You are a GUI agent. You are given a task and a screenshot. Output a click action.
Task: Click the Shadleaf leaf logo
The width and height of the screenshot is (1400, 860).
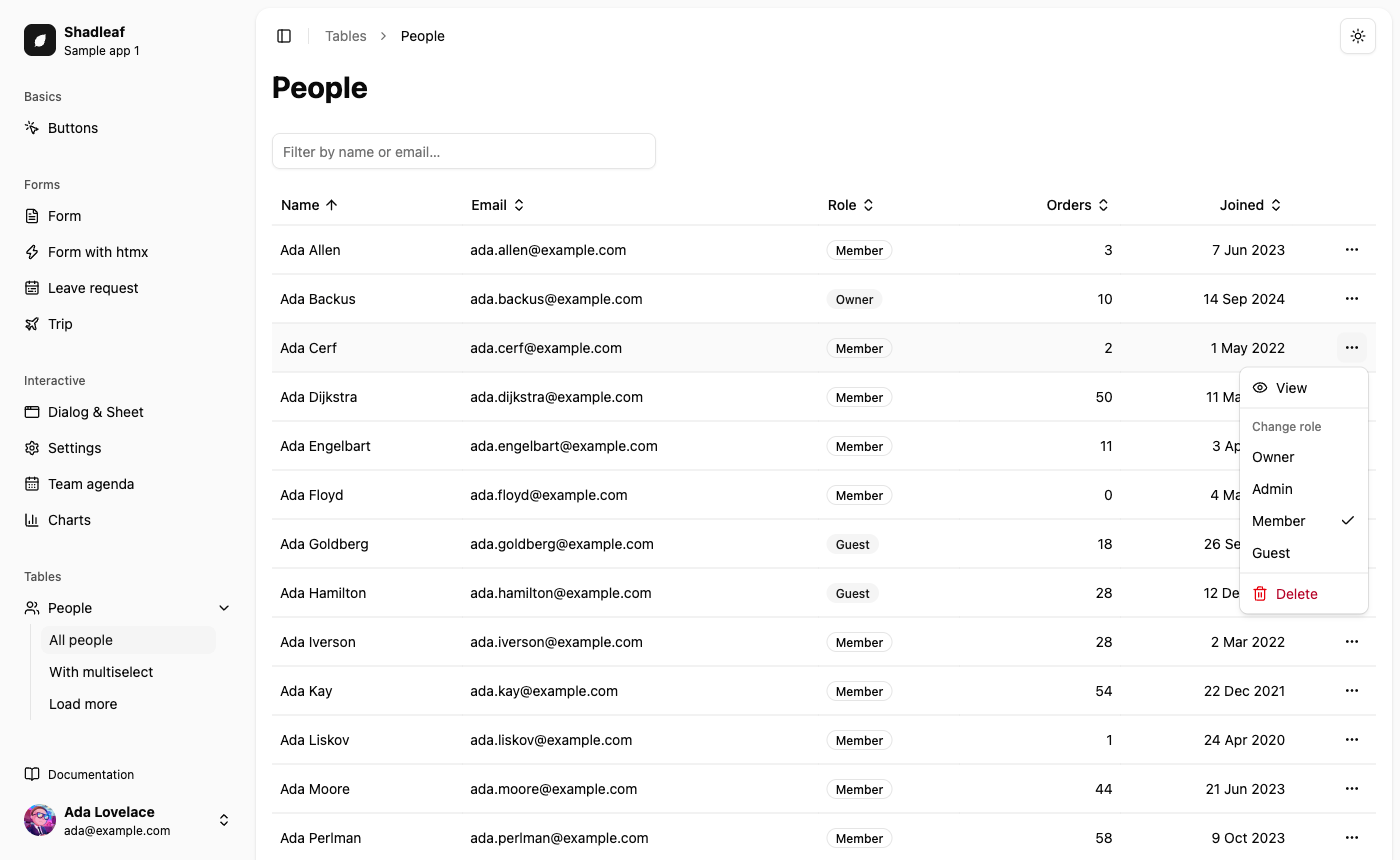(40, 40)
